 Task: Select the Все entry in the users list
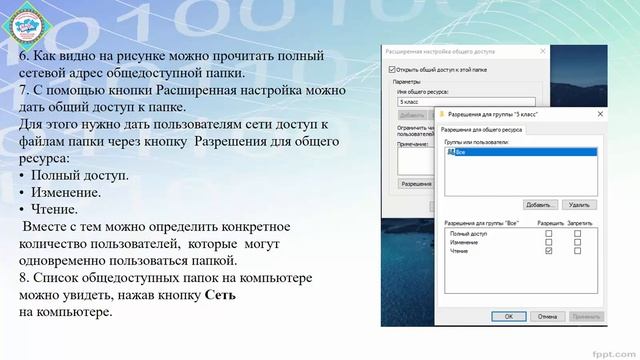(521, 152)
